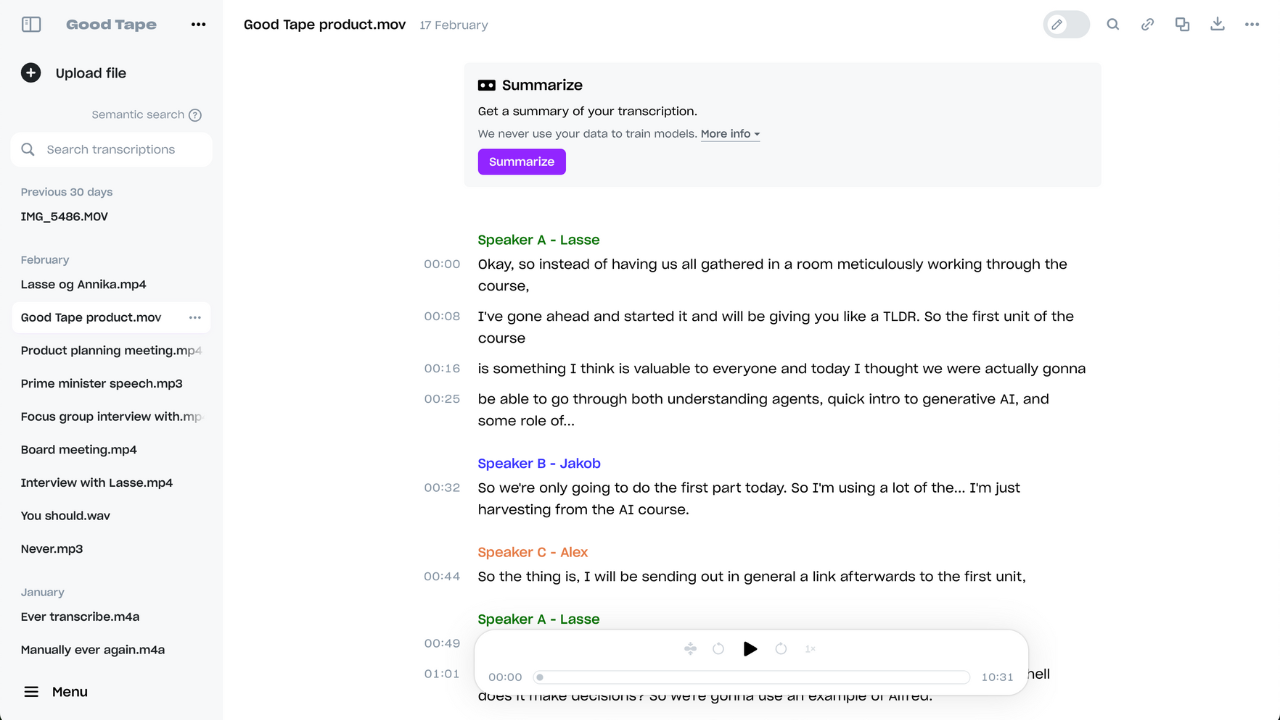Collapse the sidebar panel icon

pos(31,25)
